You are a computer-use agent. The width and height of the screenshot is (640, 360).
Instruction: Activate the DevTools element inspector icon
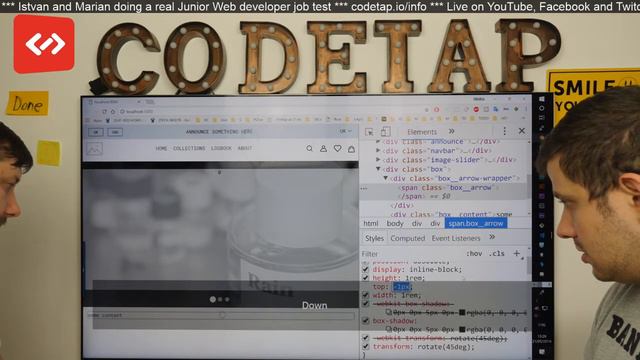pos(369,132)
